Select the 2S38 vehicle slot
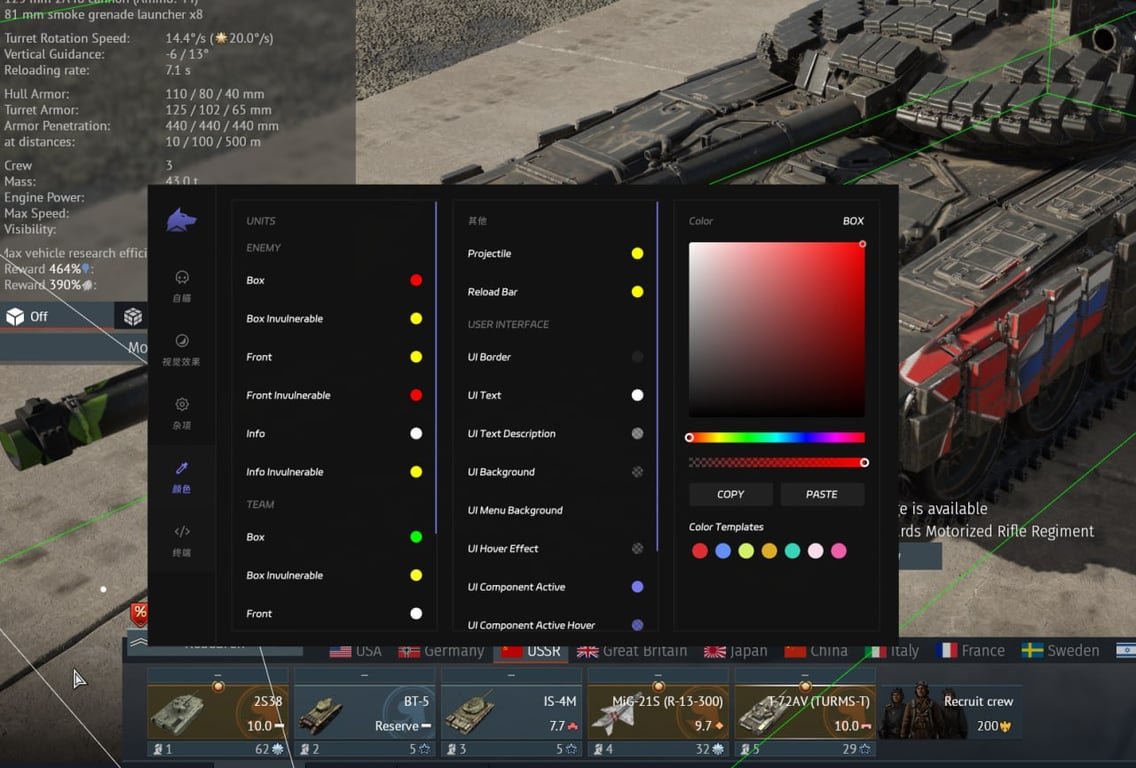The width and height of the screenshot is (1136, 768). [218, 713]
